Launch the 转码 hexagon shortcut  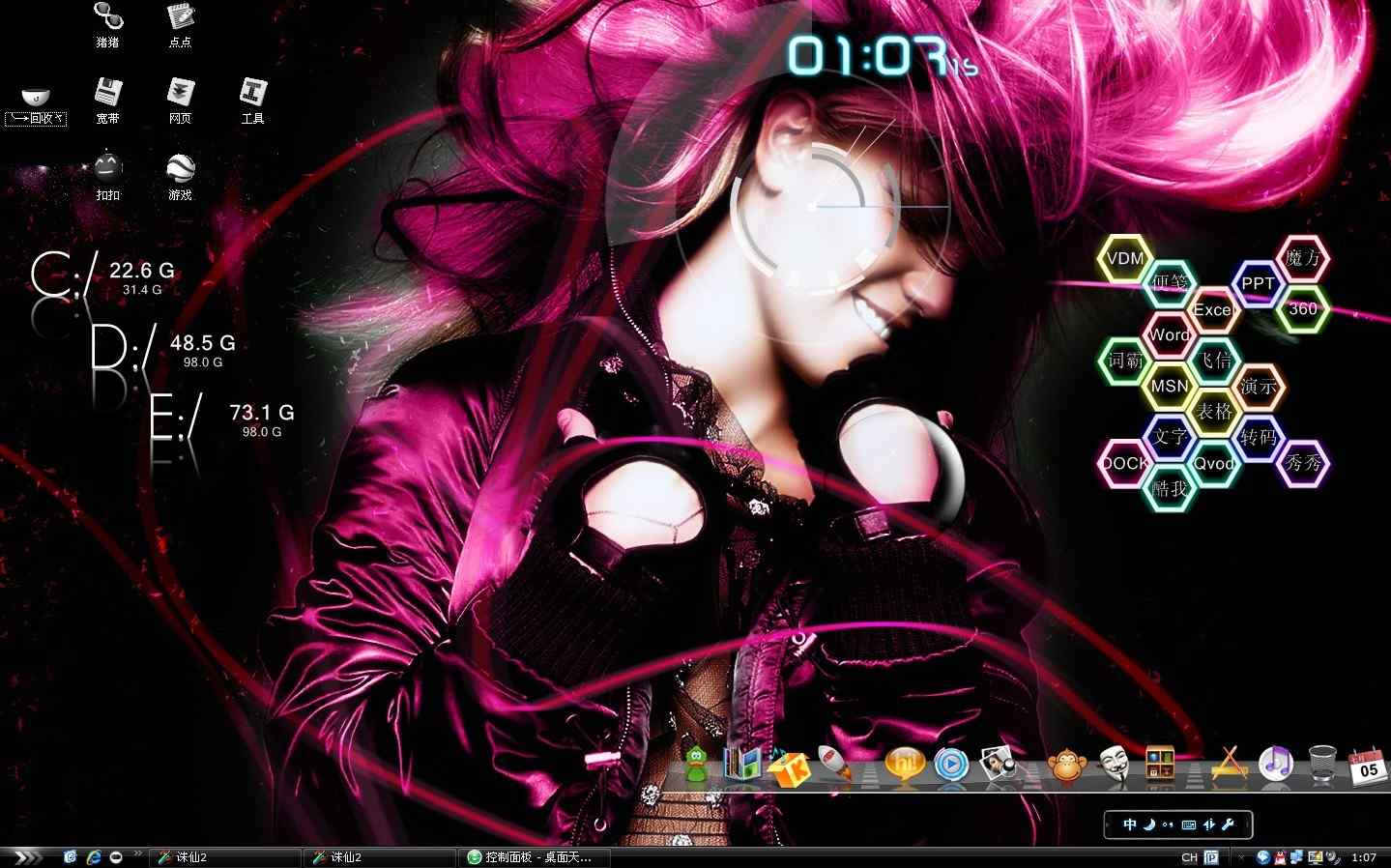point(1259,438)
